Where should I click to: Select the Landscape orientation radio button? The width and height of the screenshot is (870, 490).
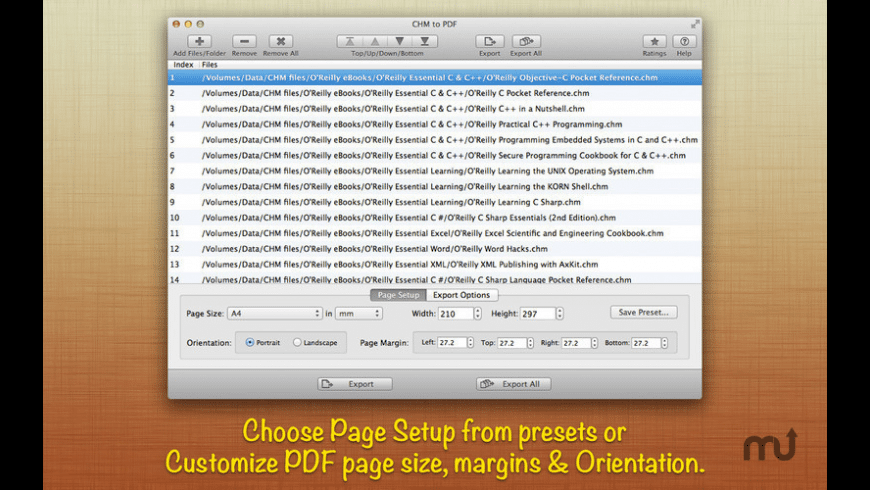297,342
